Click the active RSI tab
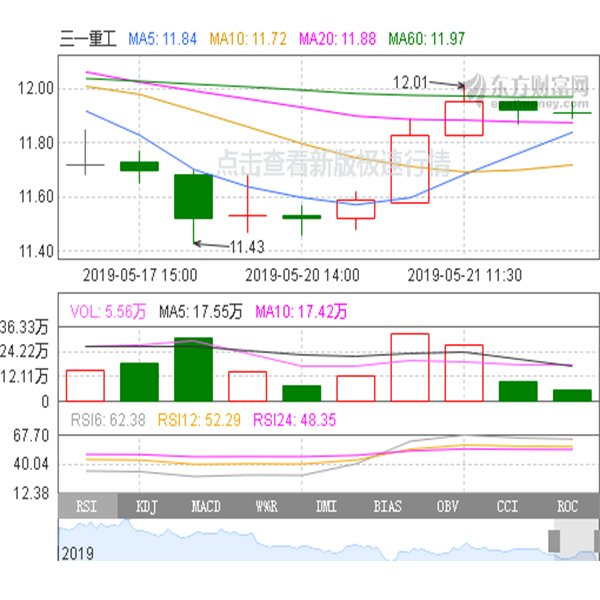Image resolution: width=600 pixels, height=600 pixels. [87, 506]
